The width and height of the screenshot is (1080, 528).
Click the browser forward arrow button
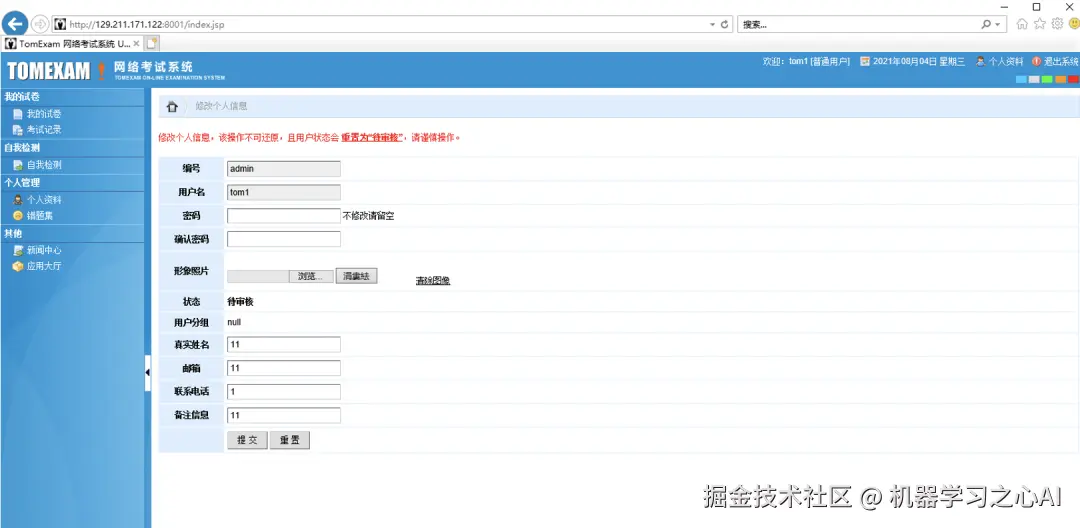(x=40, y=24)
